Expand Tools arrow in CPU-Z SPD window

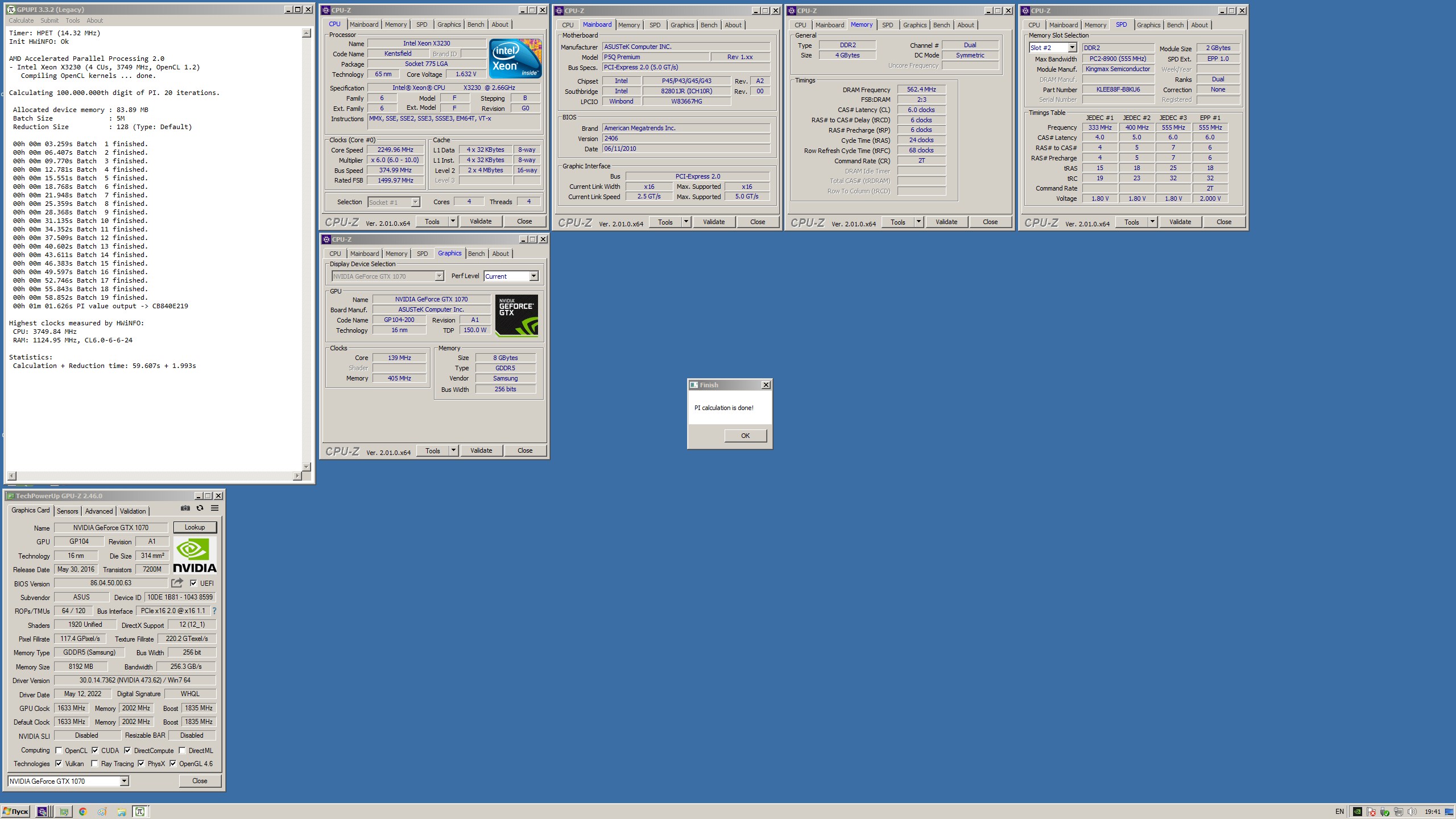tap(1153, 222)
